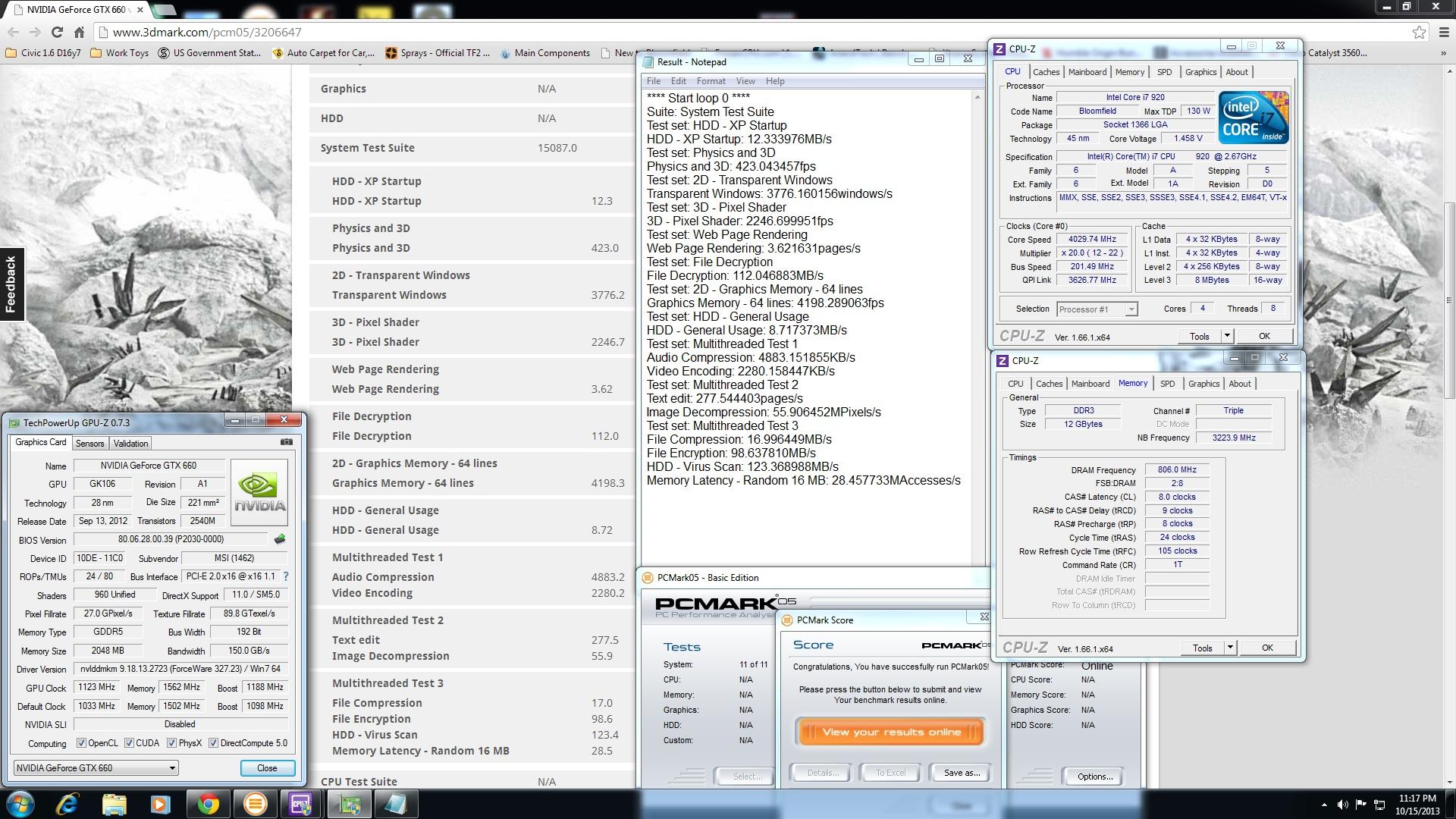Show hidden system tray icons
This screenshot has height=819, width=1456.
[1324, 805]
